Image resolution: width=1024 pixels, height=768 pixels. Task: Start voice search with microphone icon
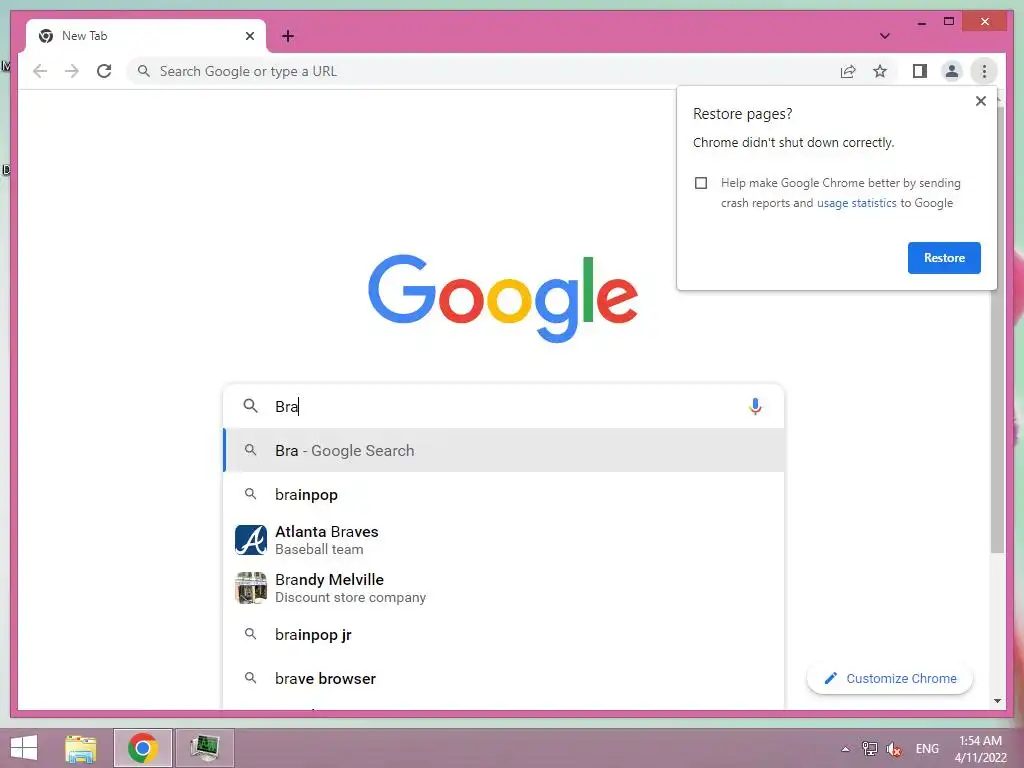[x=755, y=406]
